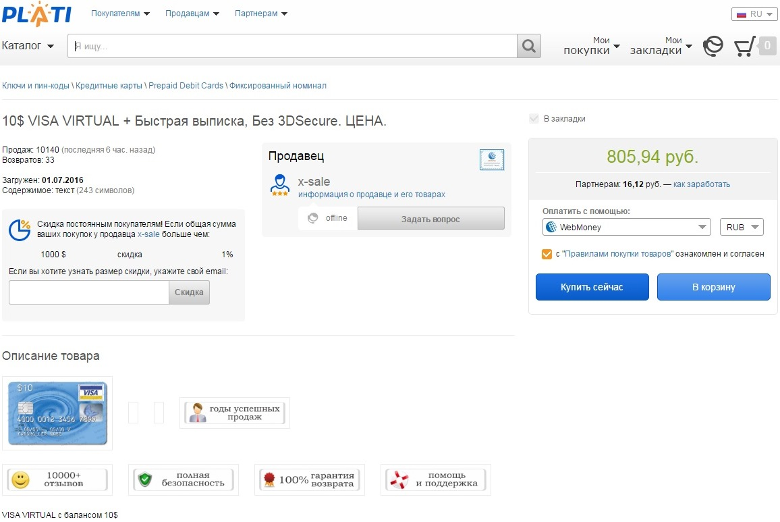
Task: Open the Мои закладки dropdown
Action: click(x=661, y=46)
